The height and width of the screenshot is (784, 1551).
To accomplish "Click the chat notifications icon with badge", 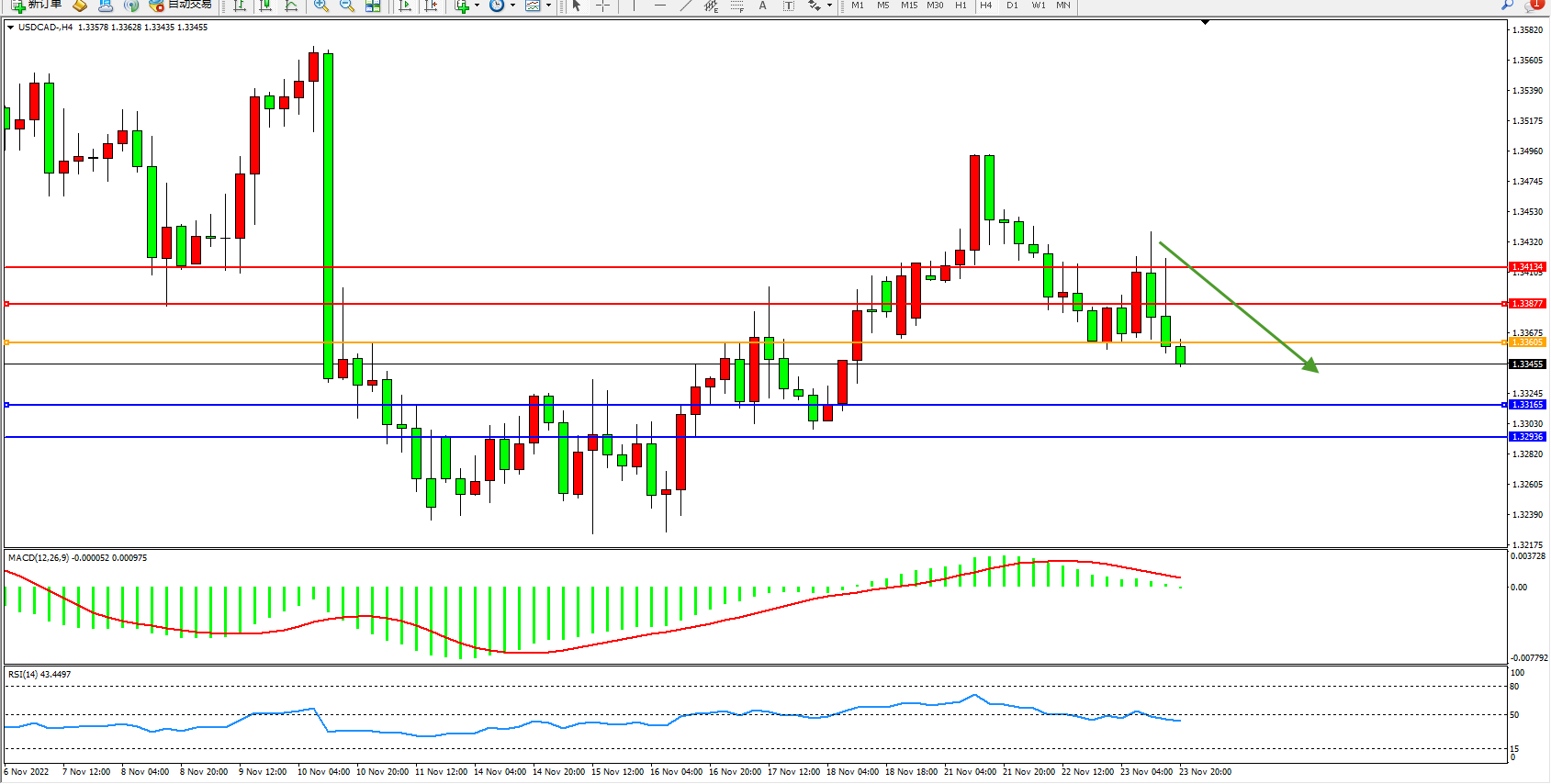I will tap(1533, 6).
